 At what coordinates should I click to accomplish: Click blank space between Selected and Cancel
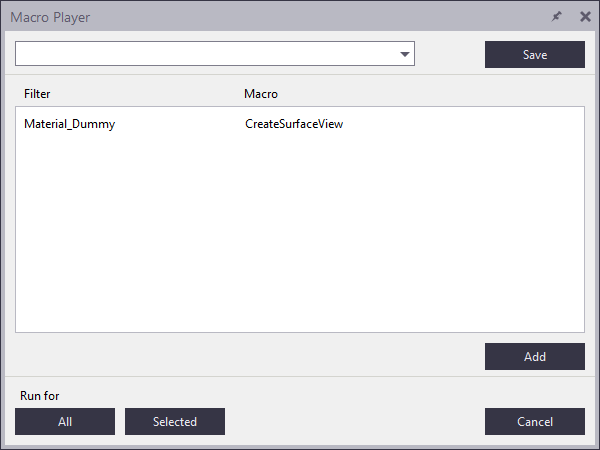point(355,422)
